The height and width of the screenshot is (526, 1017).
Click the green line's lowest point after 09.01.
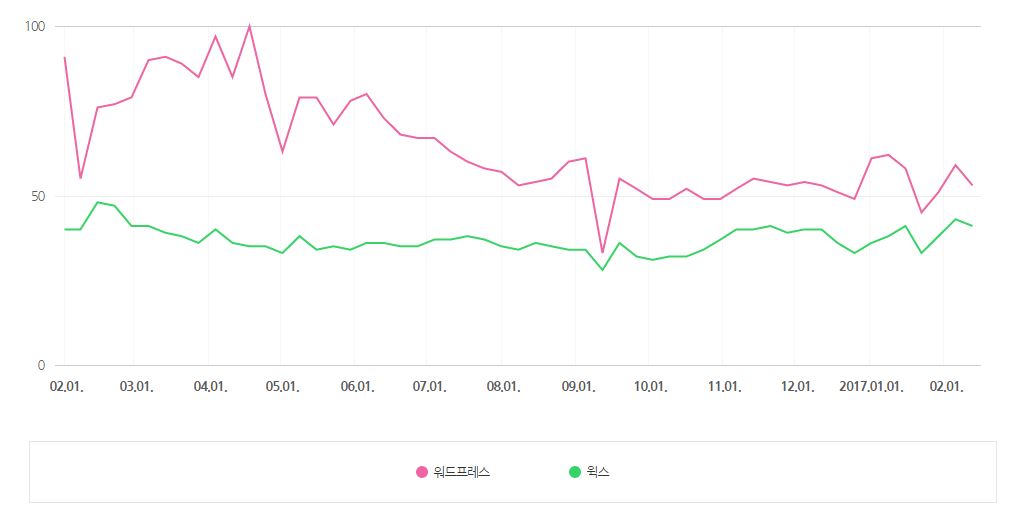602,270
